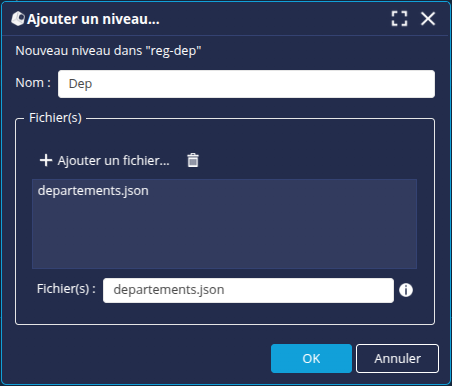Screen dimensions: 452x386
Task: Click the plus icon of Ajouter un fichier
Action: (x=46, y=160)
